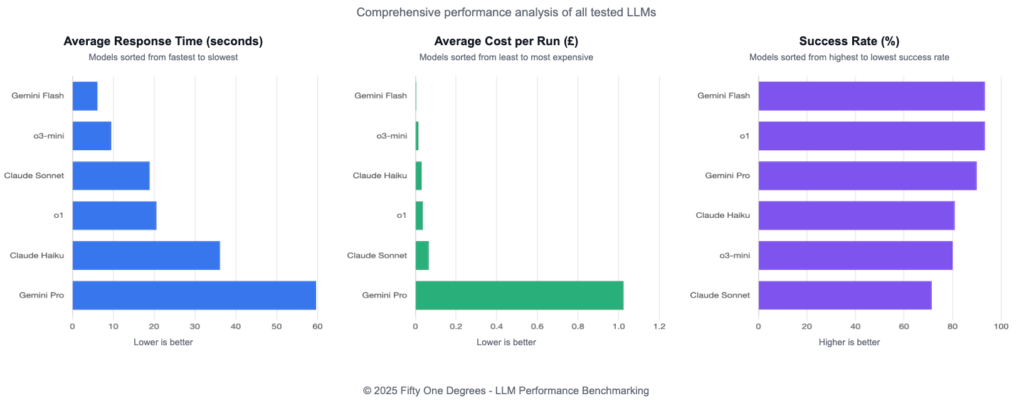Click the Gemini Pro success rate bar
Screen dimensions: 1024x403
pyautogui.click(x=867, y=176)
